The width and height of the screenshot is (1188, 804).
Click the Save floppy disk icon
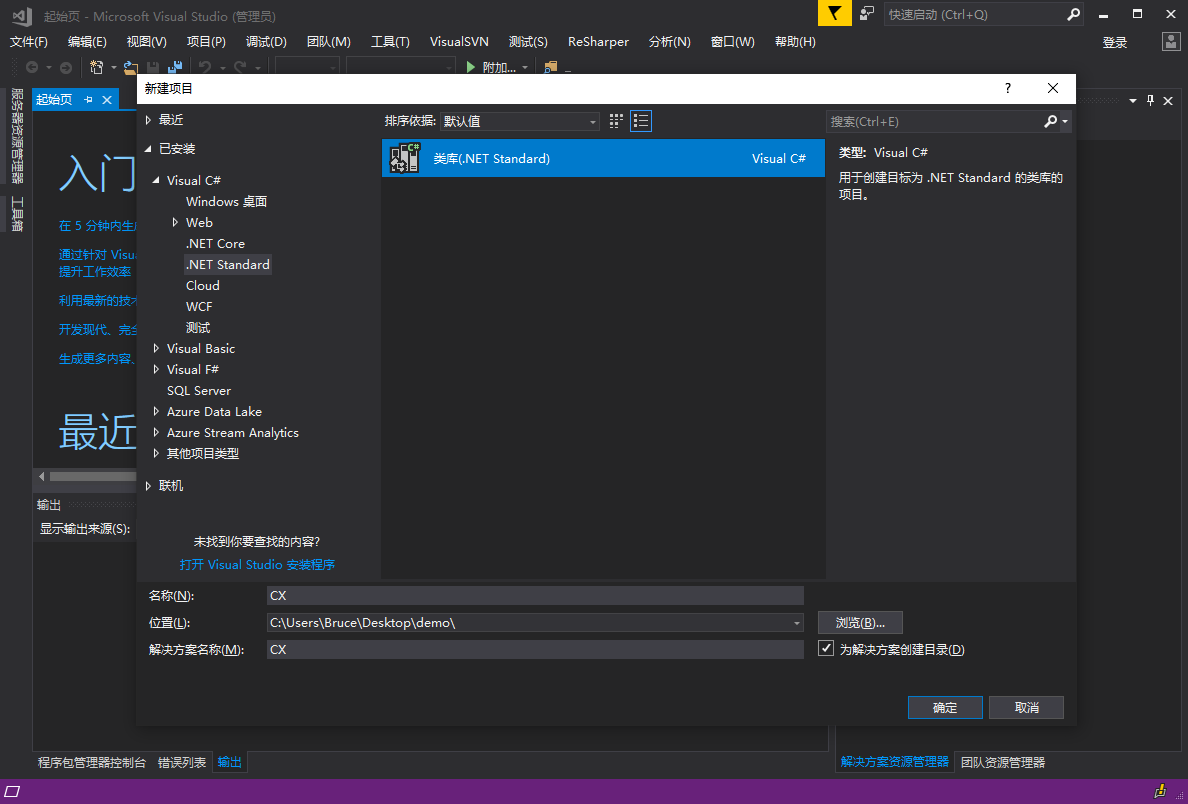point(152,67)
